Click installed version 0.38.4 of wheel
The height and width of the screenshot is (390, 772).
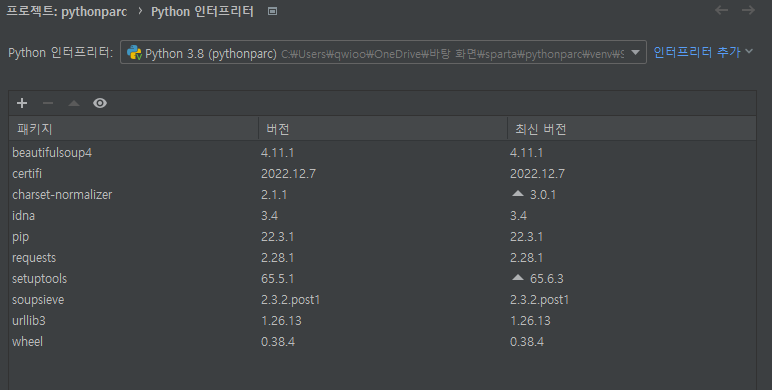[x=278, y=342]
